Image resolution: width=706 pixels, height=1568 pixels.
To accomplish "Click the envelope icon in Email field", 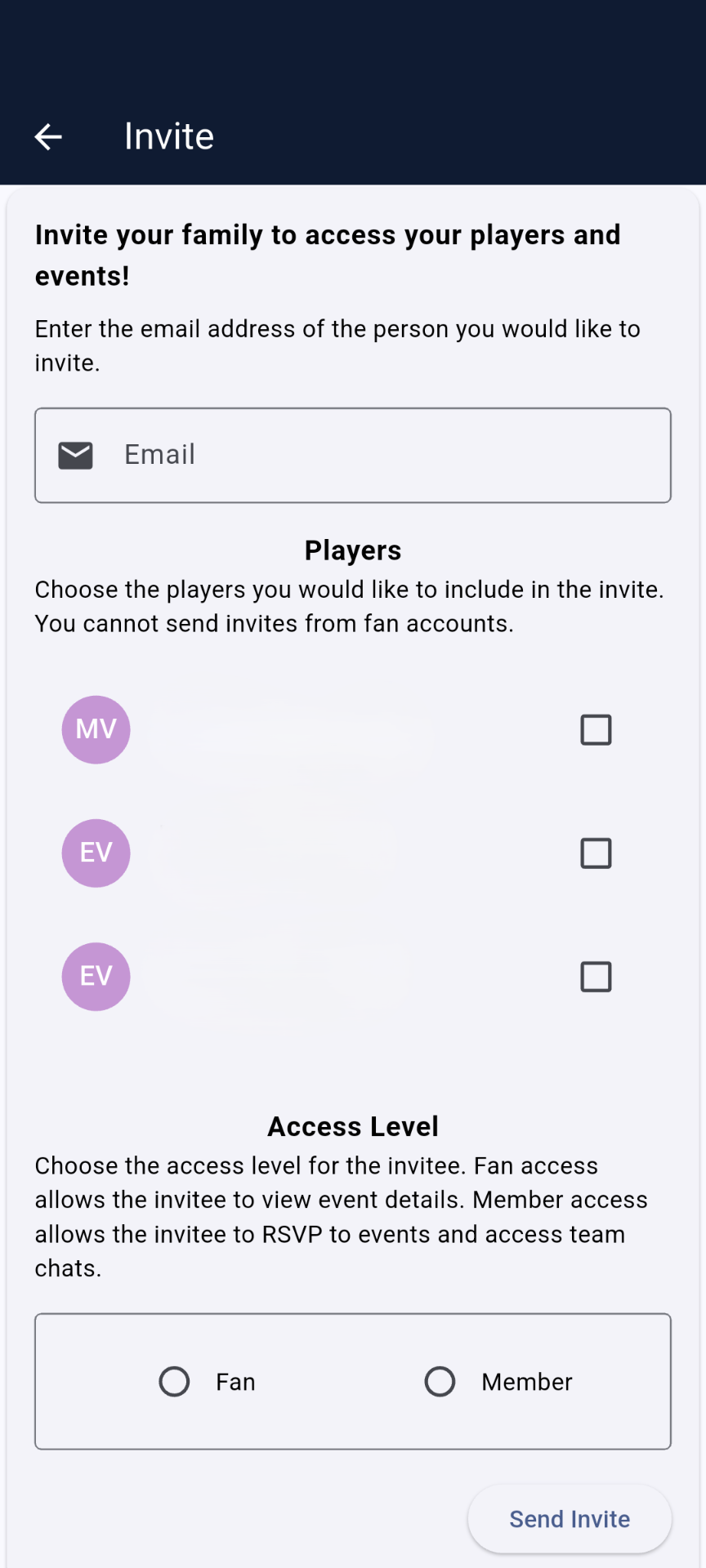I will [x=75, y=455].
